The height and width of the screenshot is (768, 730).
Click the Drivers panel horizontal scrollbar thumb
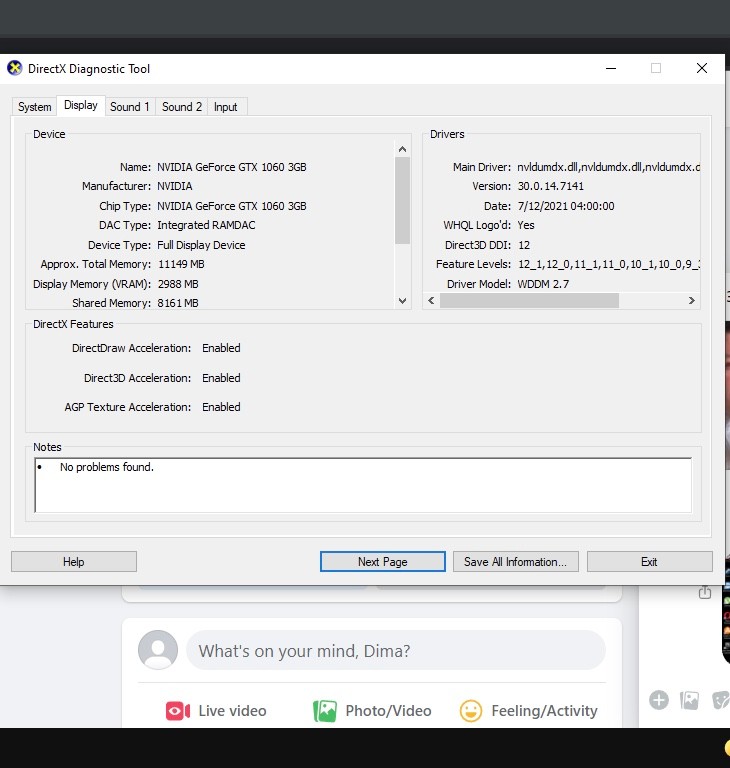point(529,300)
